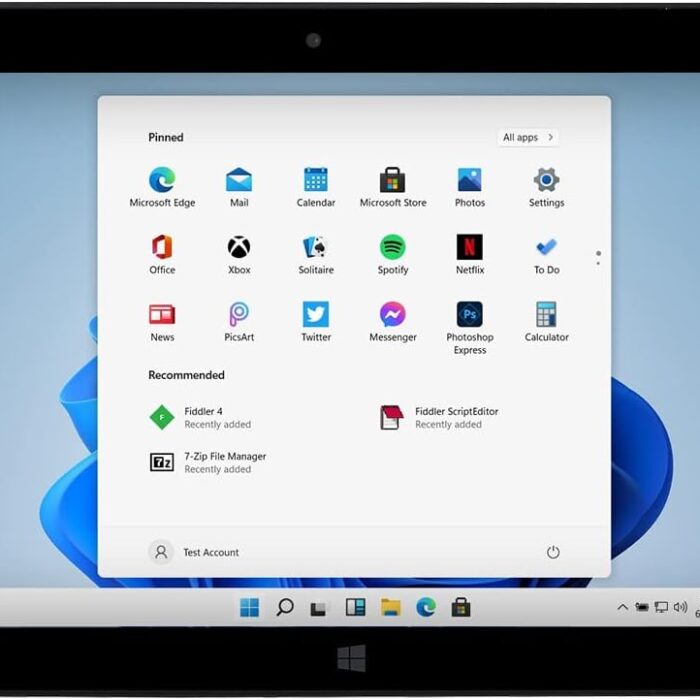Open Search from the taskbar
Image resolution: width=700 pixels, height=700 pixels.
[284, 607]
